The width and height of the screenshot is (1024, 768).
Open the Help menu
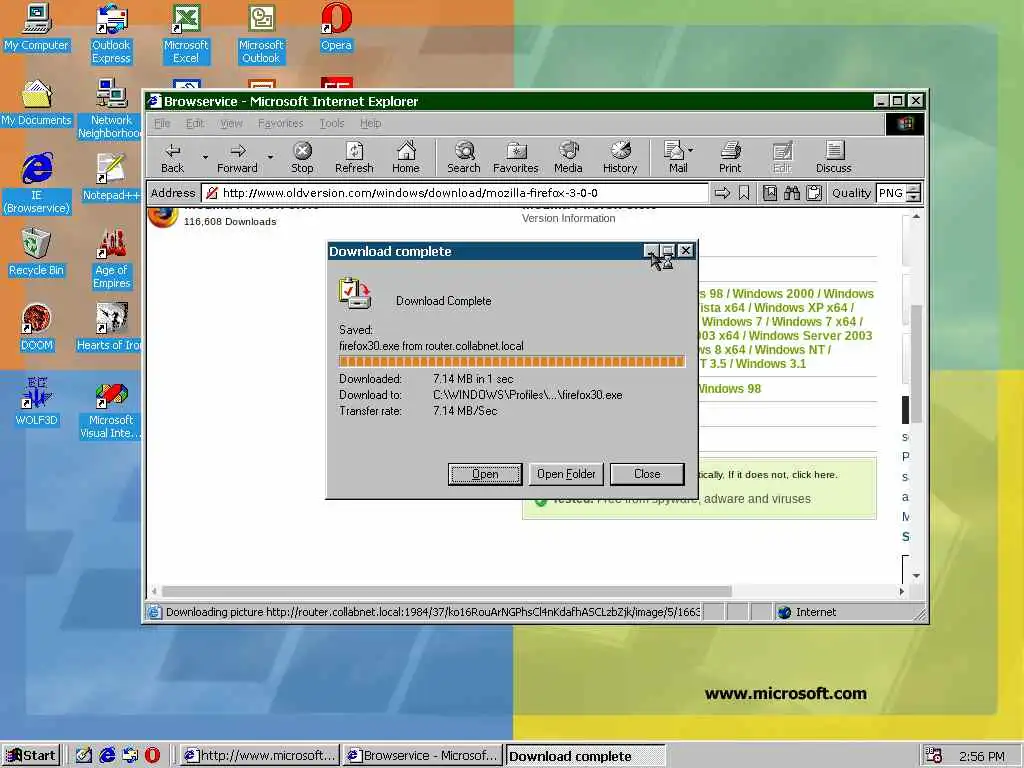coord(370,123)
